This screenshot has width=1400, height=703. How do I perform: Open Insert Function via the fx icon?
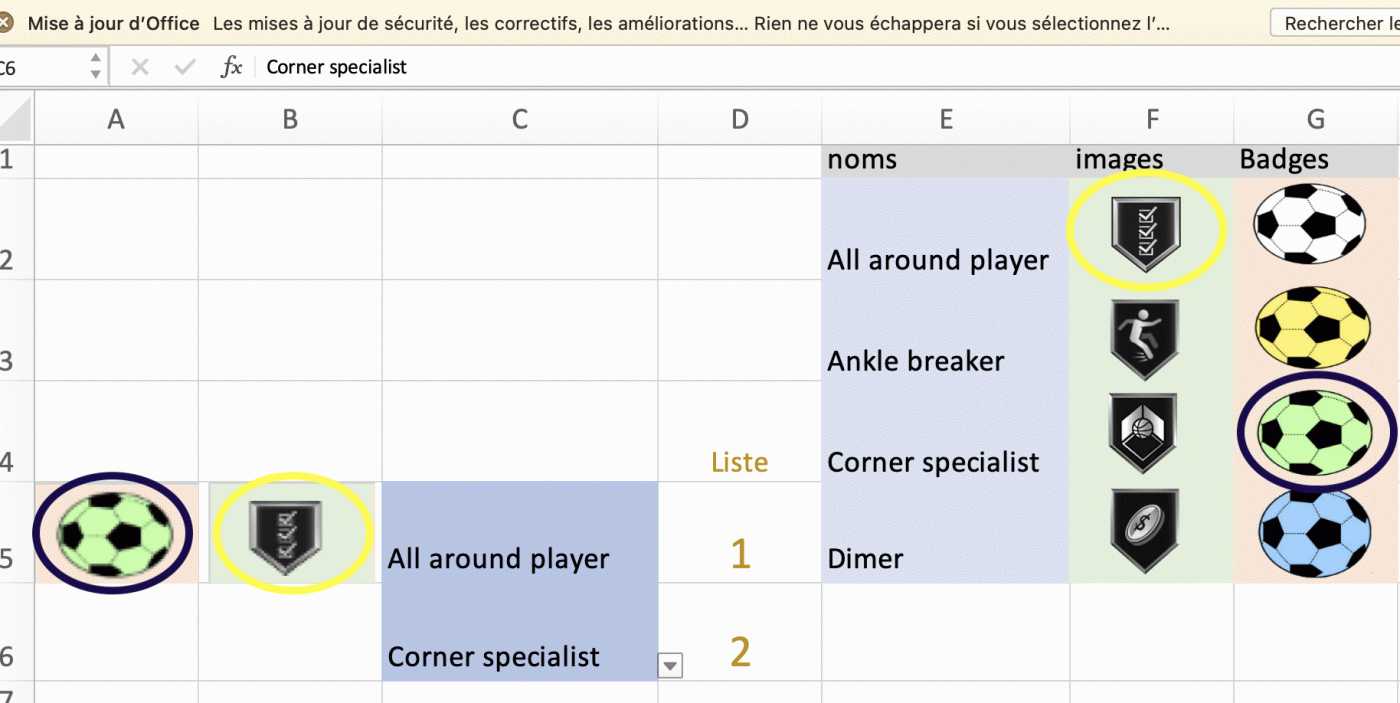pos(231,67)
